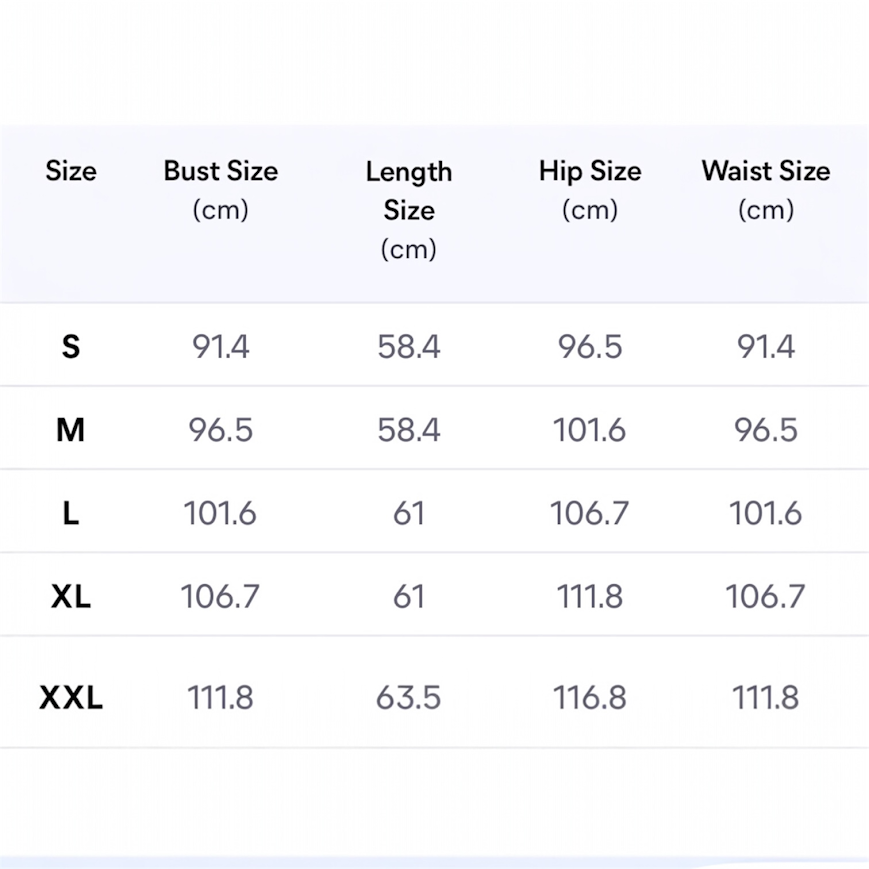Click the waist size value for size L
The width and height of the screenshot is (869, 869).
(x=766, y=514)
